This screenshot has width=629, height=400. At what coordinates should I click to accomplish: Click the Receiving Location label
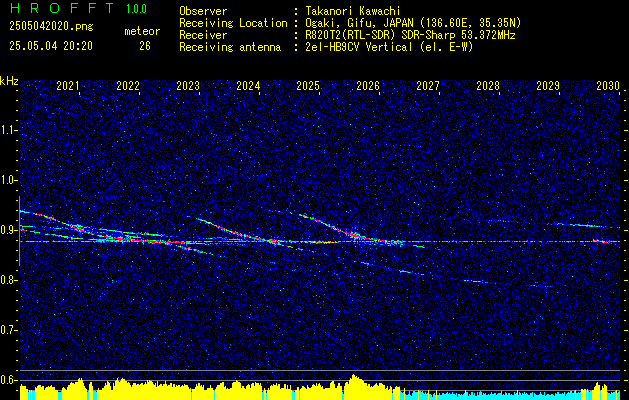233,23
